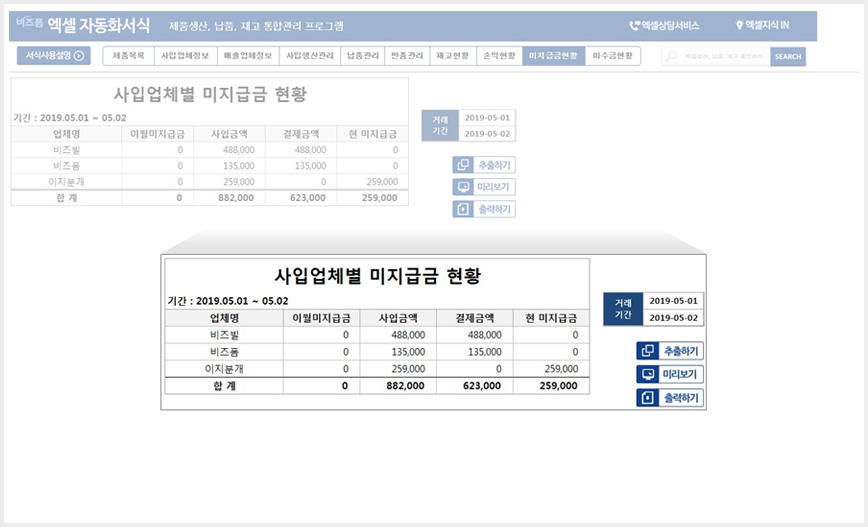Click 출력하기 in the faded top sheet
Screen dimensions: 868x527
484,209
